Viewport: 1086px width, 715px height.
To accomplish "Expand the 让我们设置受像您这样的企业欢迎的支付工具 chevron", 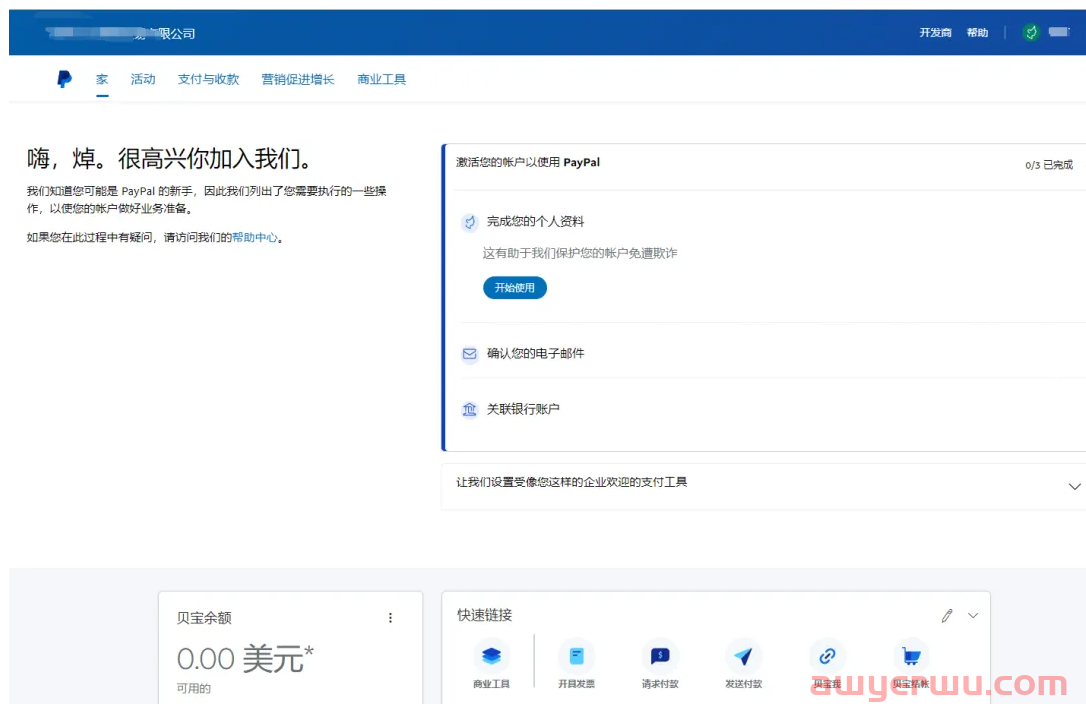I will point(1074,486).
